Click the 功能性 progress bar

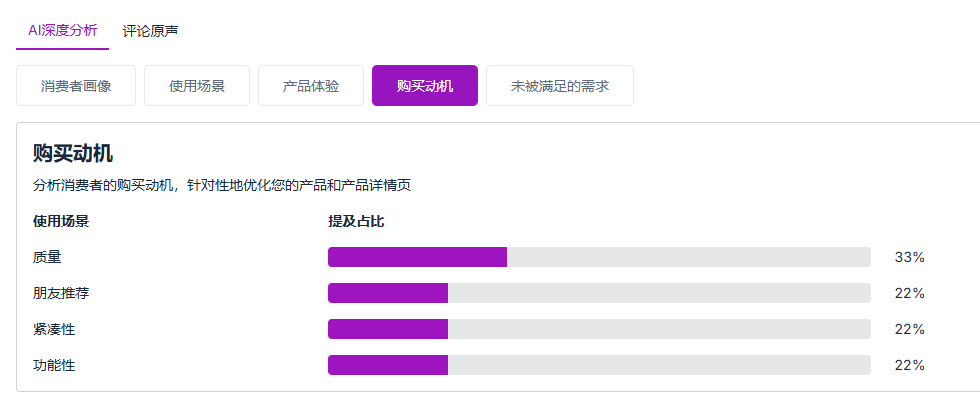pos(599,365)
